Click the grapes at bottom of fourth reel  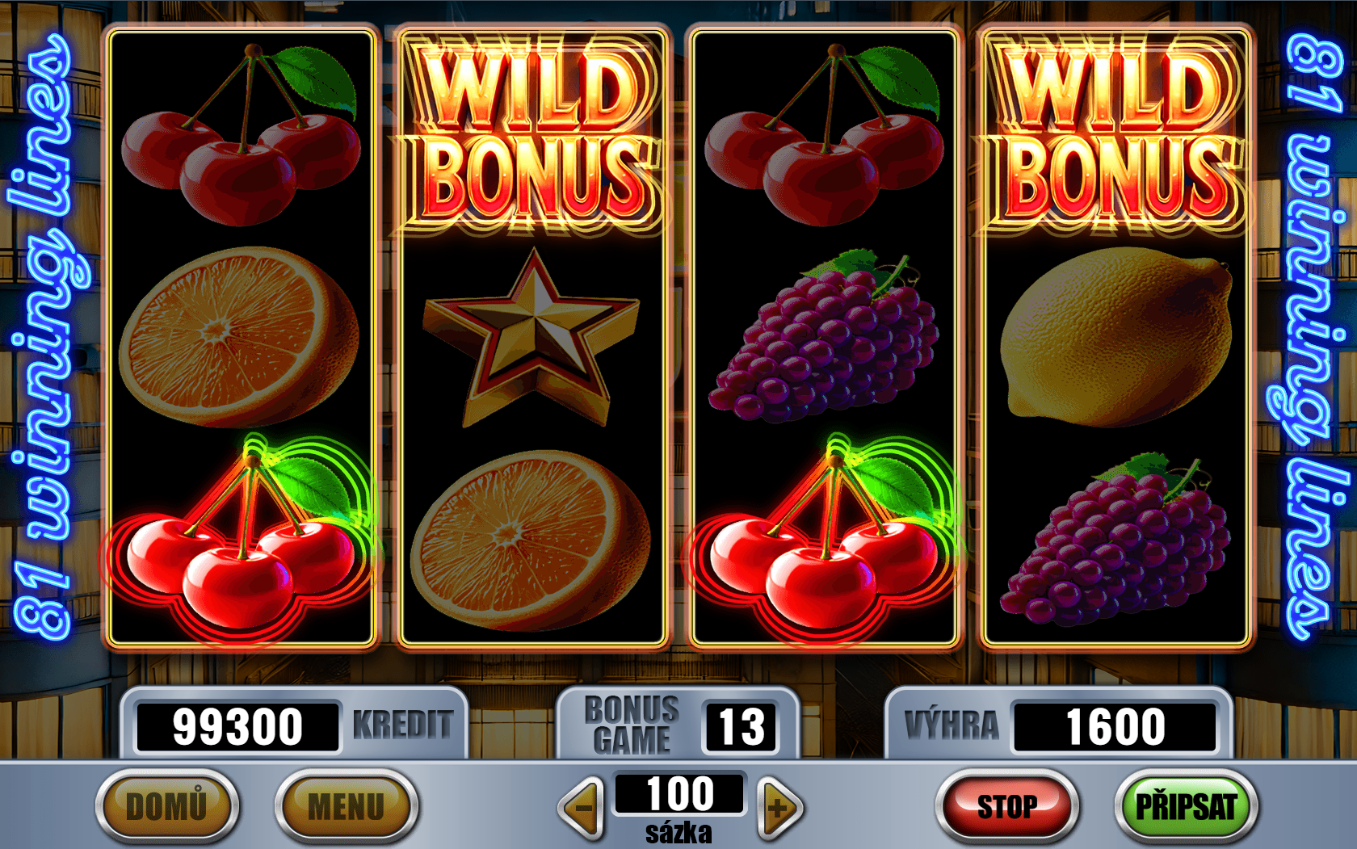click(x=1116, y=539)
